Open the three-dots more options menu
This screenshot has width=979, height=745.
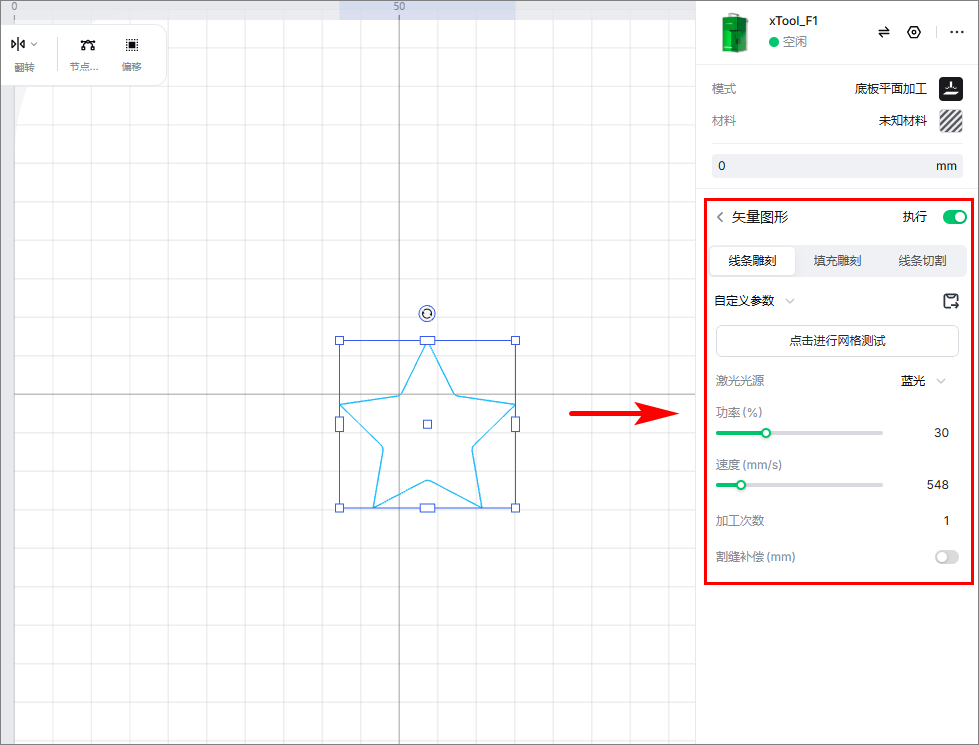(957, 32)
